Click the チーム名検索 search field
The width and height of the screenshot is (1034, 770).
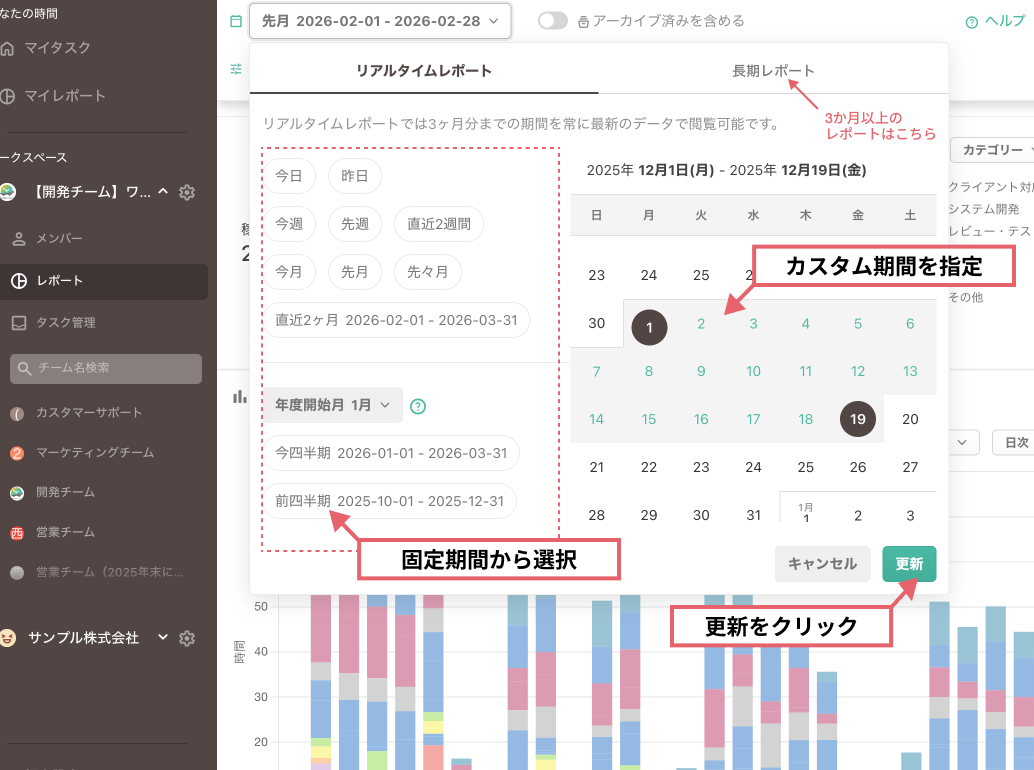[105, 369]
